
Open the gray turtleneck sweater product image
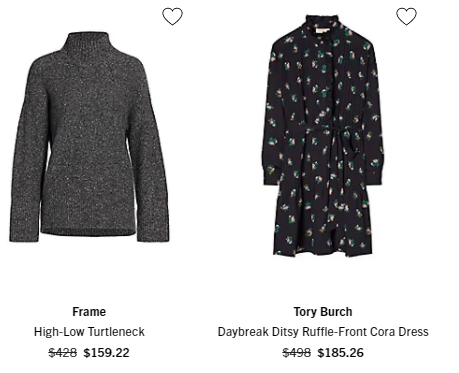tap(89, 137)
